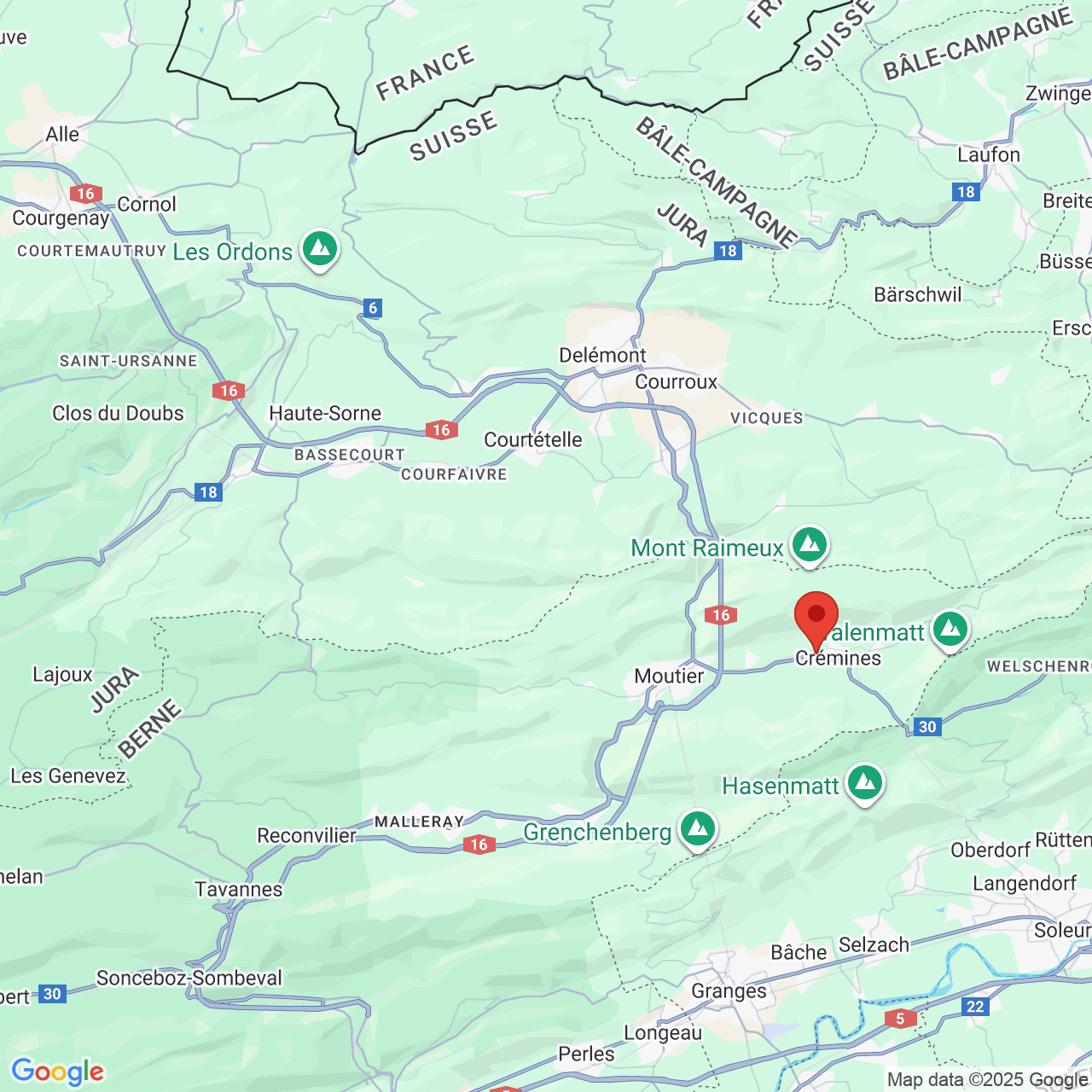The image size is (1092, 1092).
Task: Select the Delémont city label
Action: (x=602, y=355)
